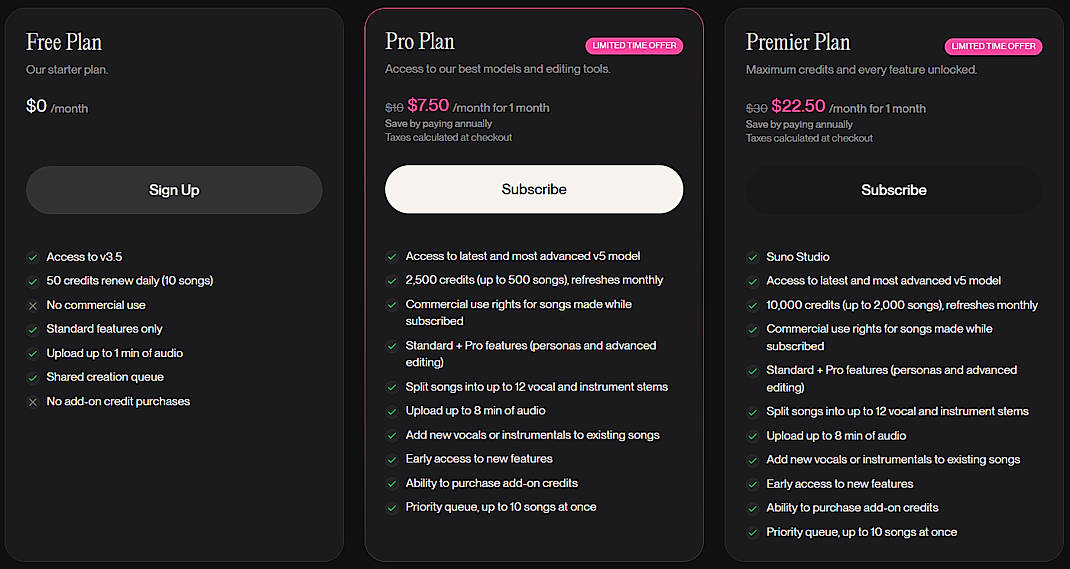
Task: Click the Premier Plan $22.50 discounted price
Action: [798, 106]
